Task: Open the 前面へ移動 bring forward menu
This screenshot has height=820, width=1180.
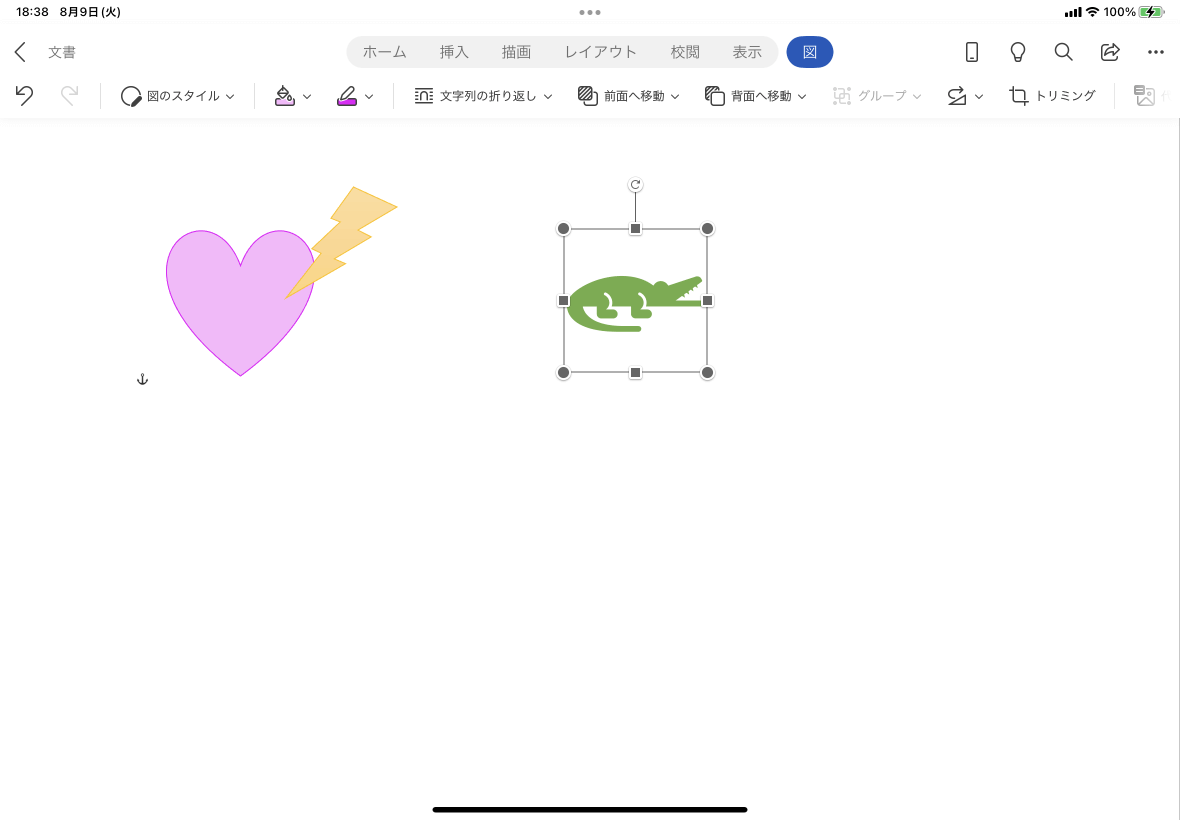Action: pyautogui.click(x=628, y=96)
